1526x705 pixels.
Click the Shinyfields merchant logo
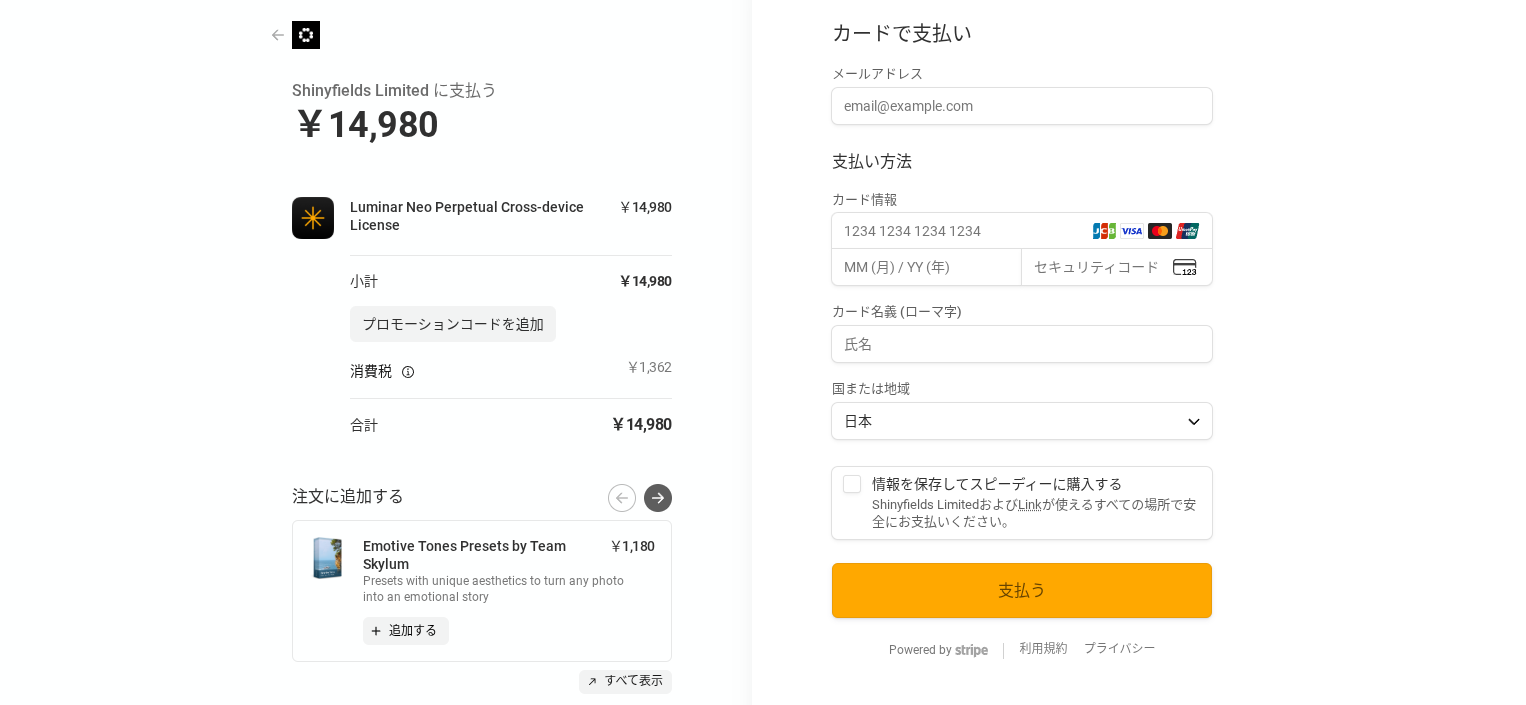[306, 35]
